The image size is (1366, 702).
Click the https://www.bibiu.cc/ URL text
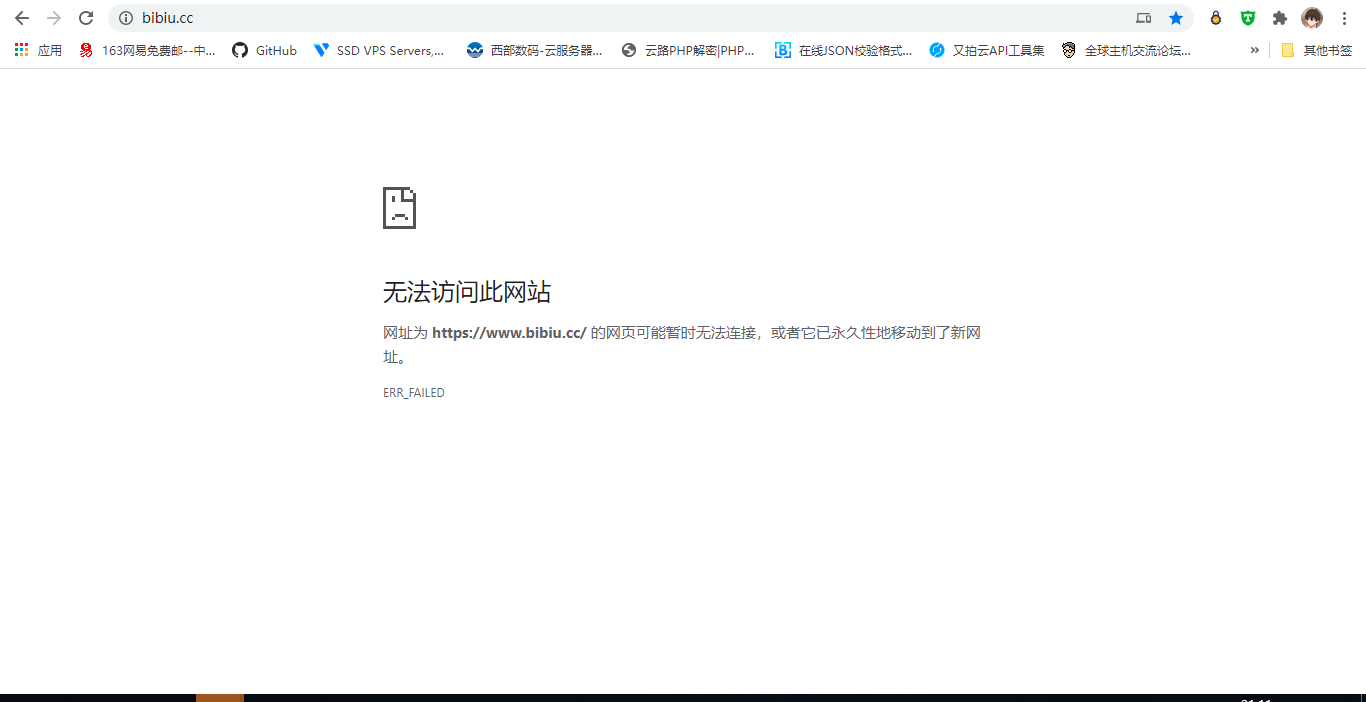click(x=509, y=333)
